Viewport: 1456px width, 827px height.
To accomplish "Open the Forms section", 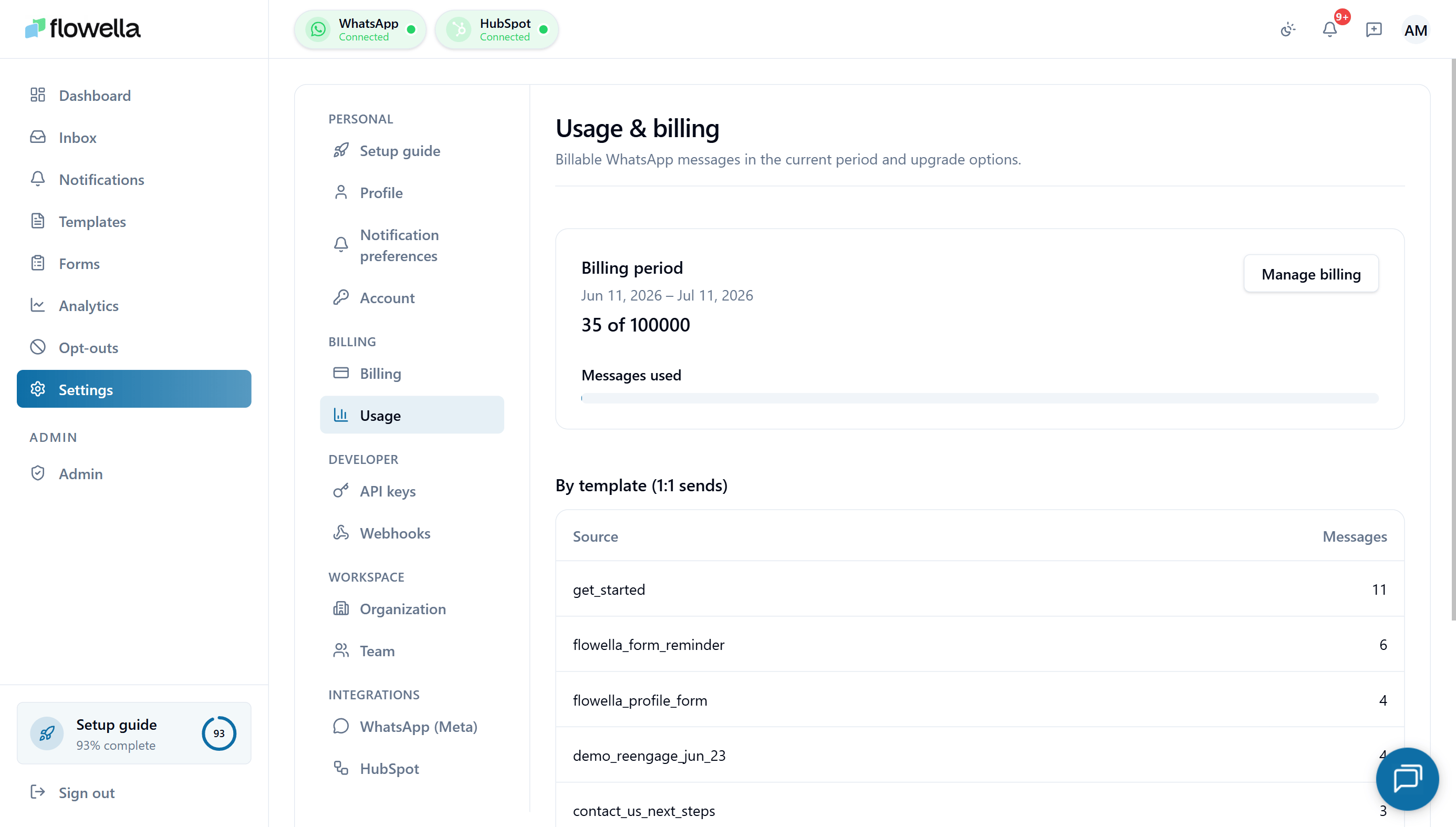I will pos(134,263).
